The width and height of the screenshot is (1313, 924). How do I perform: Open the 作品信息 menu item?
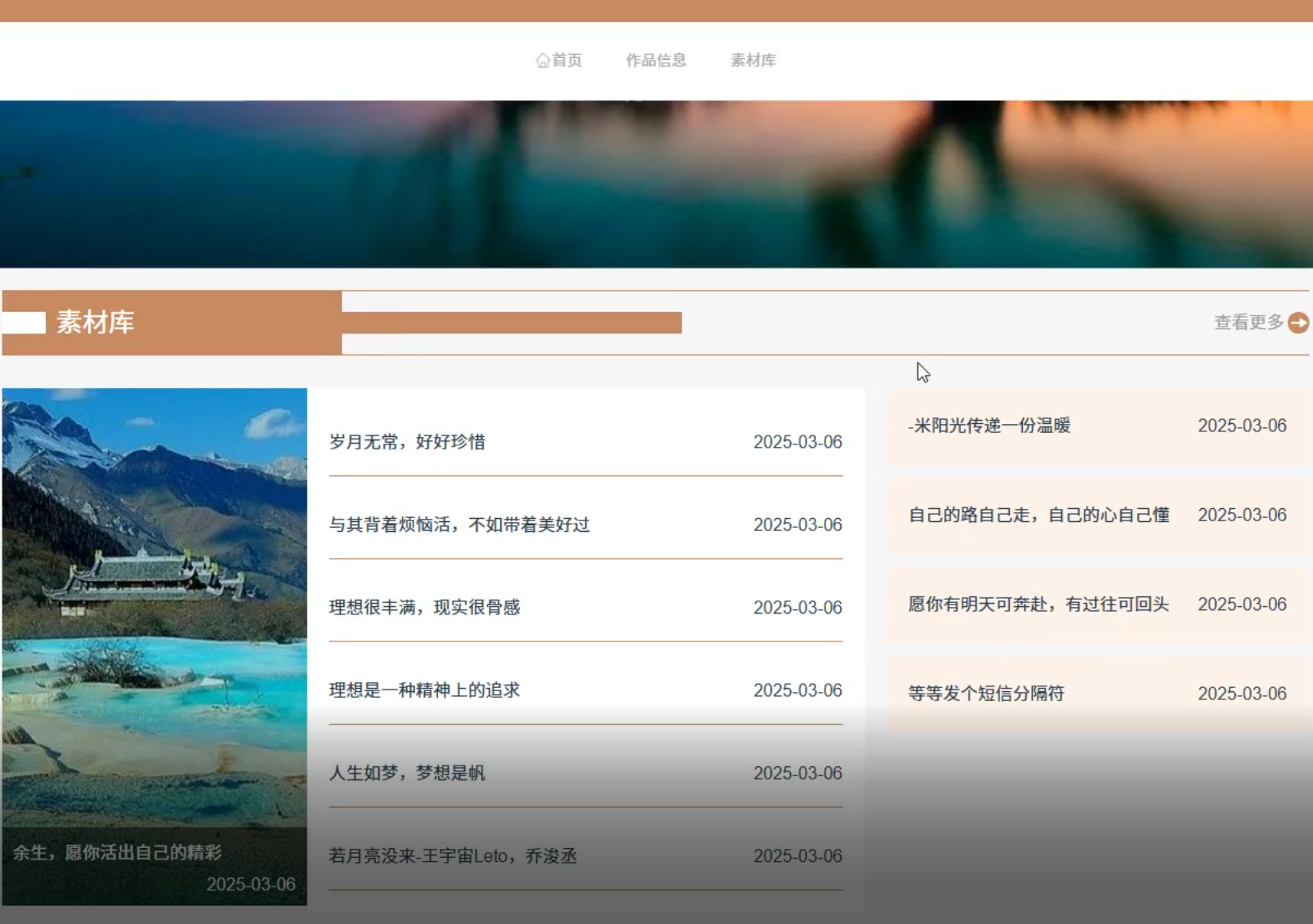click(655, 60)
